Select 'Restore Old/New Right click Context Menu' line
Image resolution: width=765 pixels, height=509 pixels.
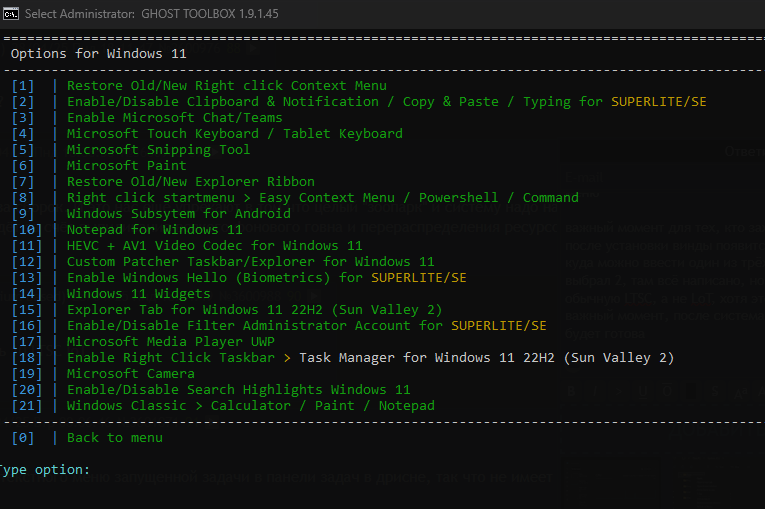(227, 86)
